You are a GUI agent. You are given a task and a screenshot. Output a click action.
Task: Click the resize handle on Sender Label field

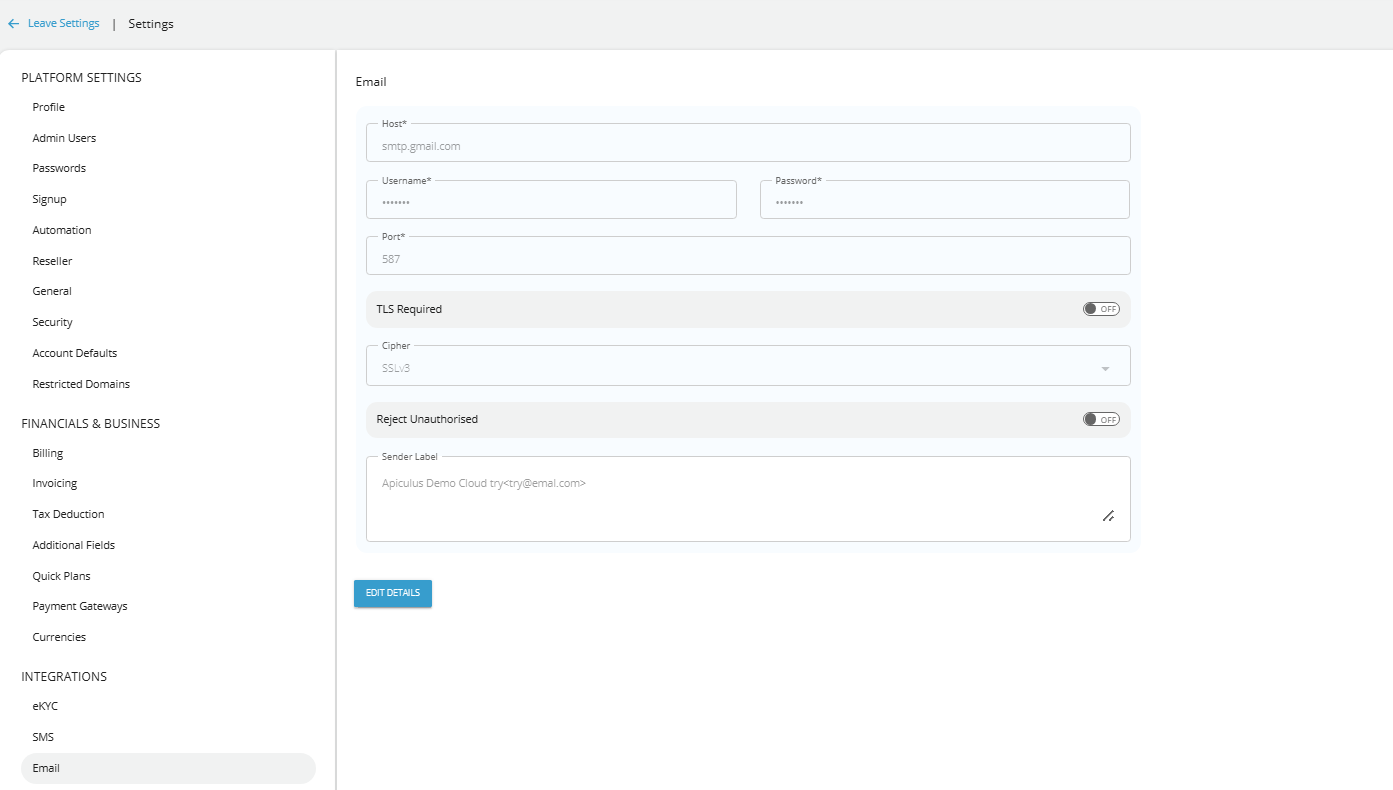point(1108,516)
